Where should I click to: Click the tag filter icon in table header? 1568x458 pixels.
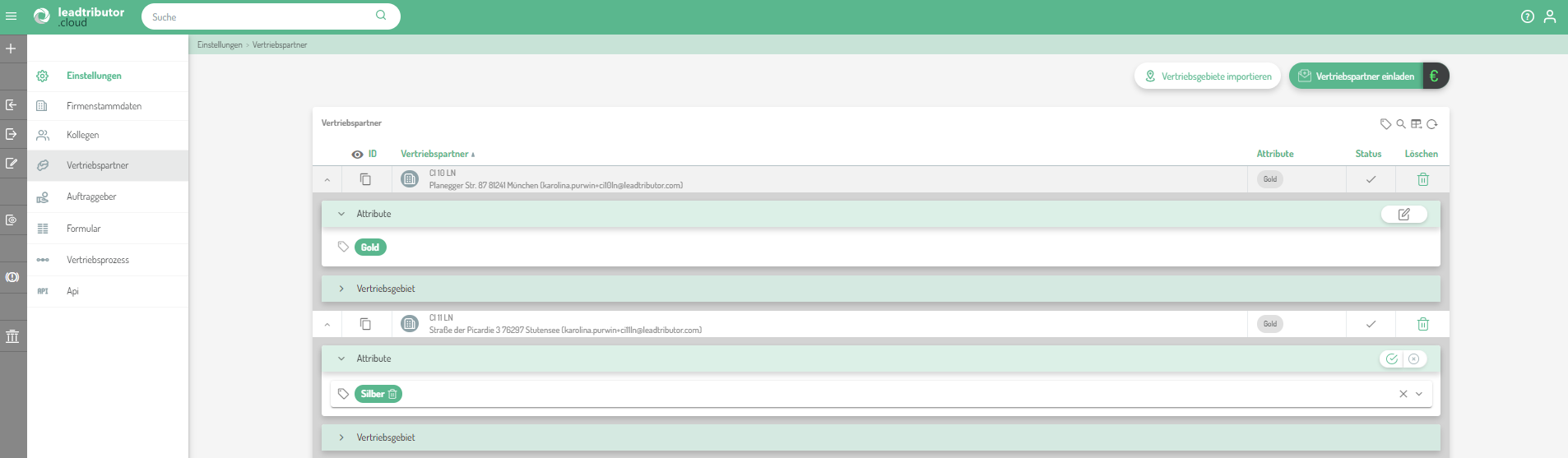coord(1385,124)
